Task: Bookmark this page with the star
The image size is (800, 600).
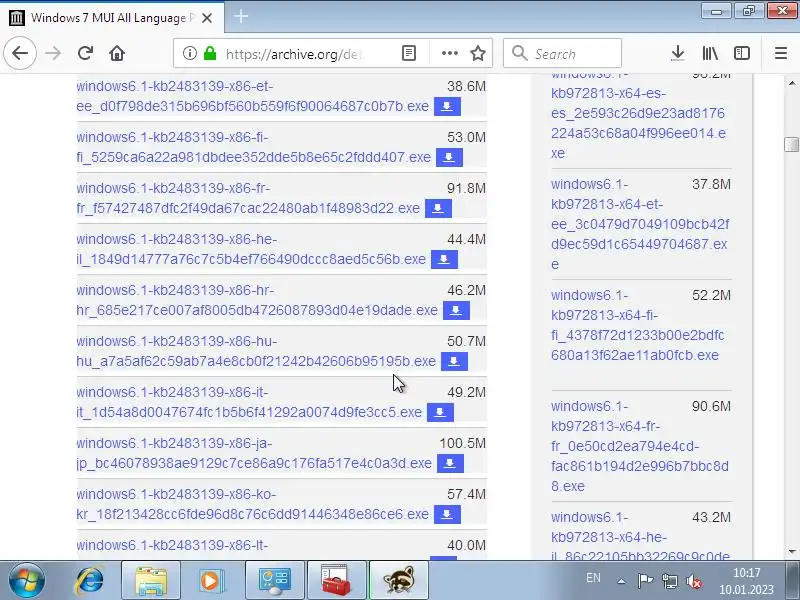Action: click(x=478, y=53)
